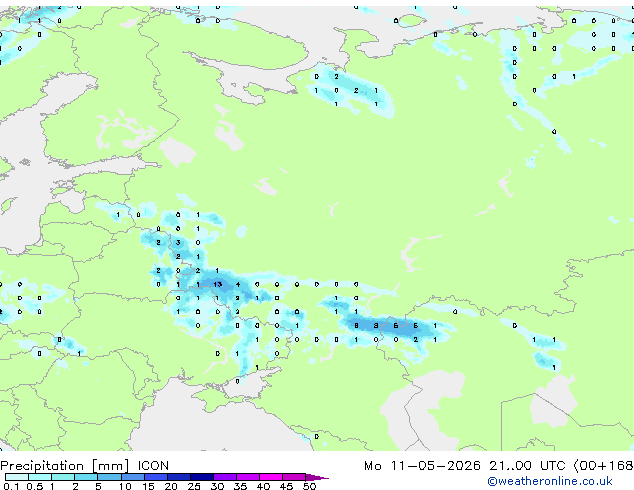634x490 pixels.
Task: Select the 5–10 mm legend color box
Action: [109, 477]
